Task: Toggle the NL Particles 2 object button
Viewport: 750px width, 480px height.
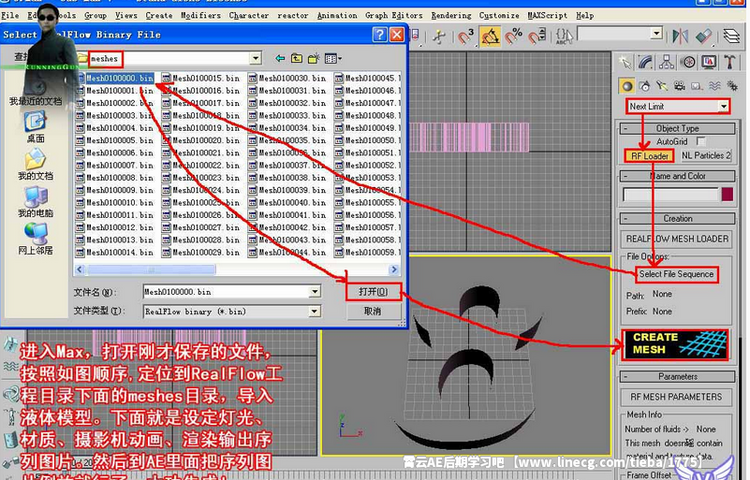Action: [706, 155]
